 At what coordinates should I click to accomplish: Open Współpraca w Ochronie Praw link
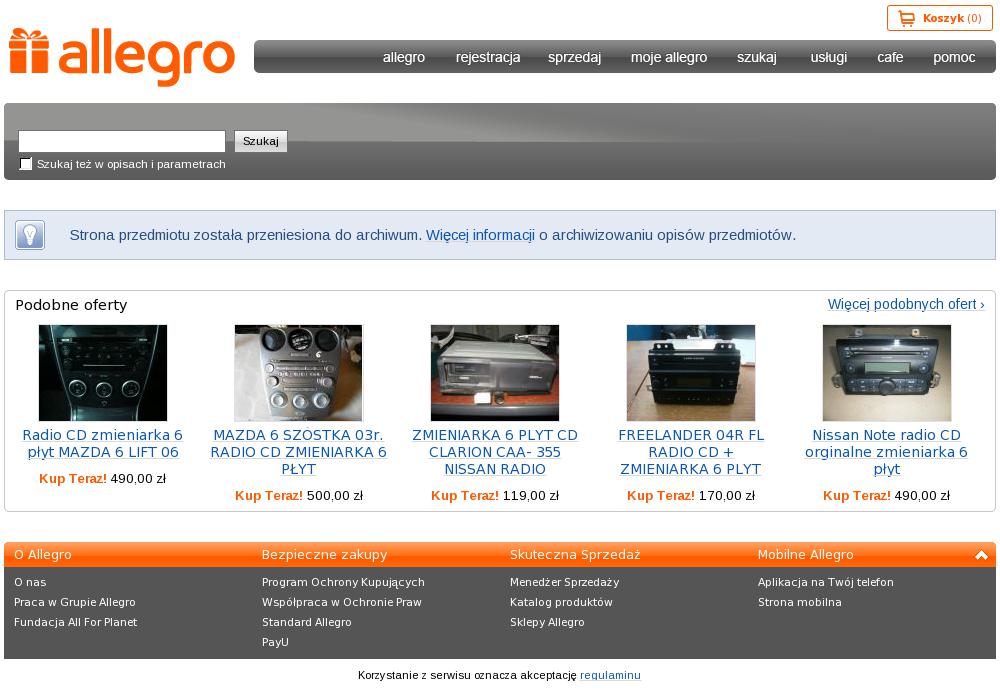pos(342,602)
